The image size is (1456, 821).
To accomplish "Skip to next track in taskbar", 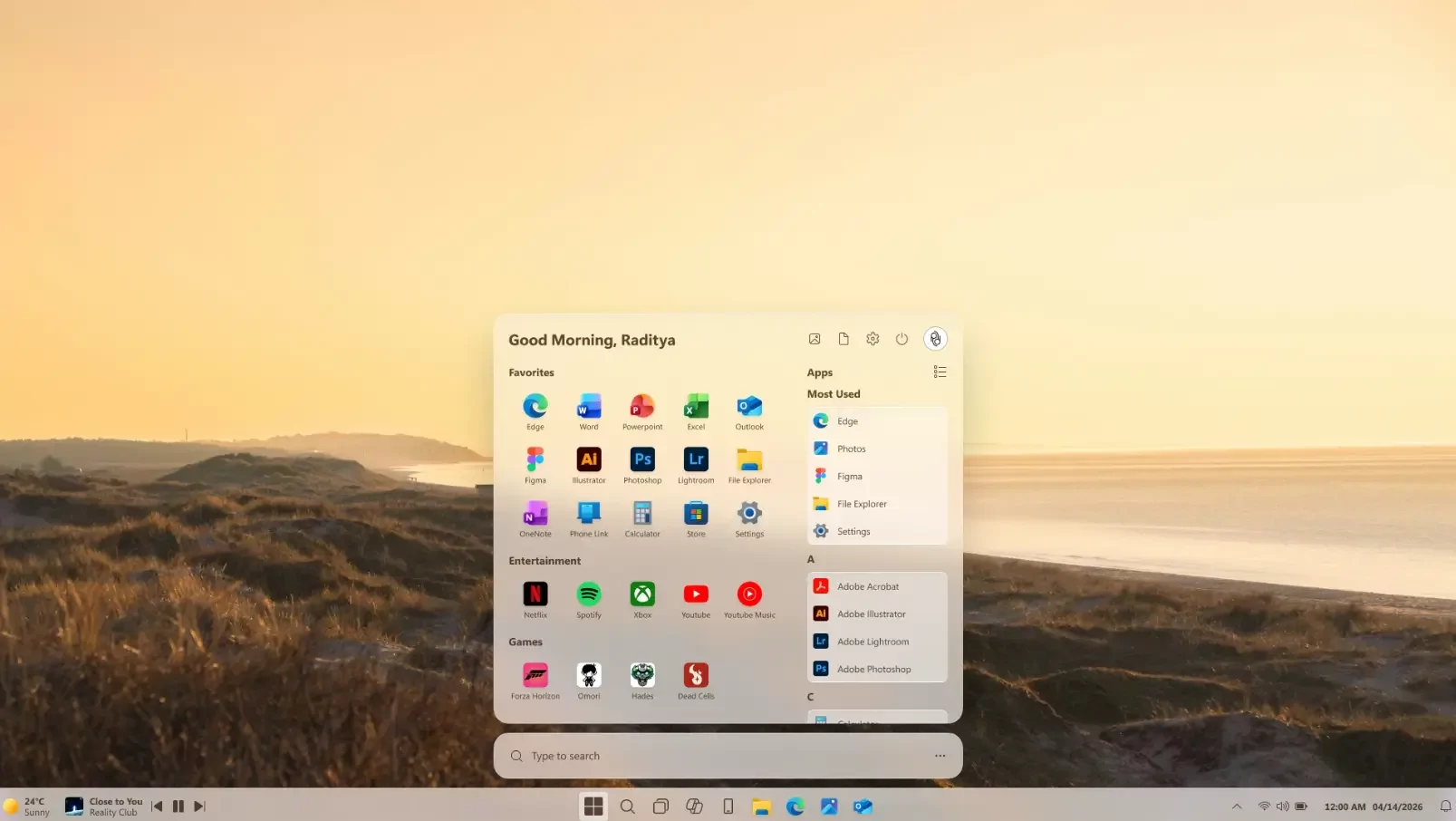I will 199,806.
